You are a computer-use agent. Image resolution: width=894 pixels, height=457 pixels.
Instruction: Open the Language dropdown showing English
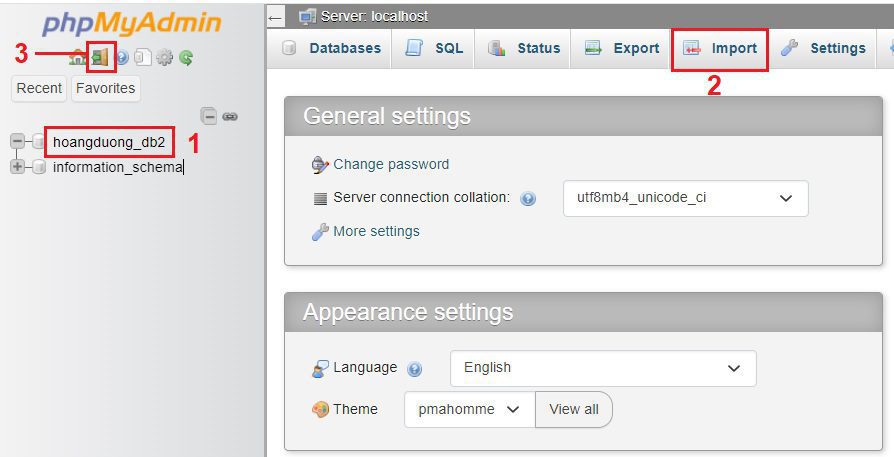click(x=602, y=368)
